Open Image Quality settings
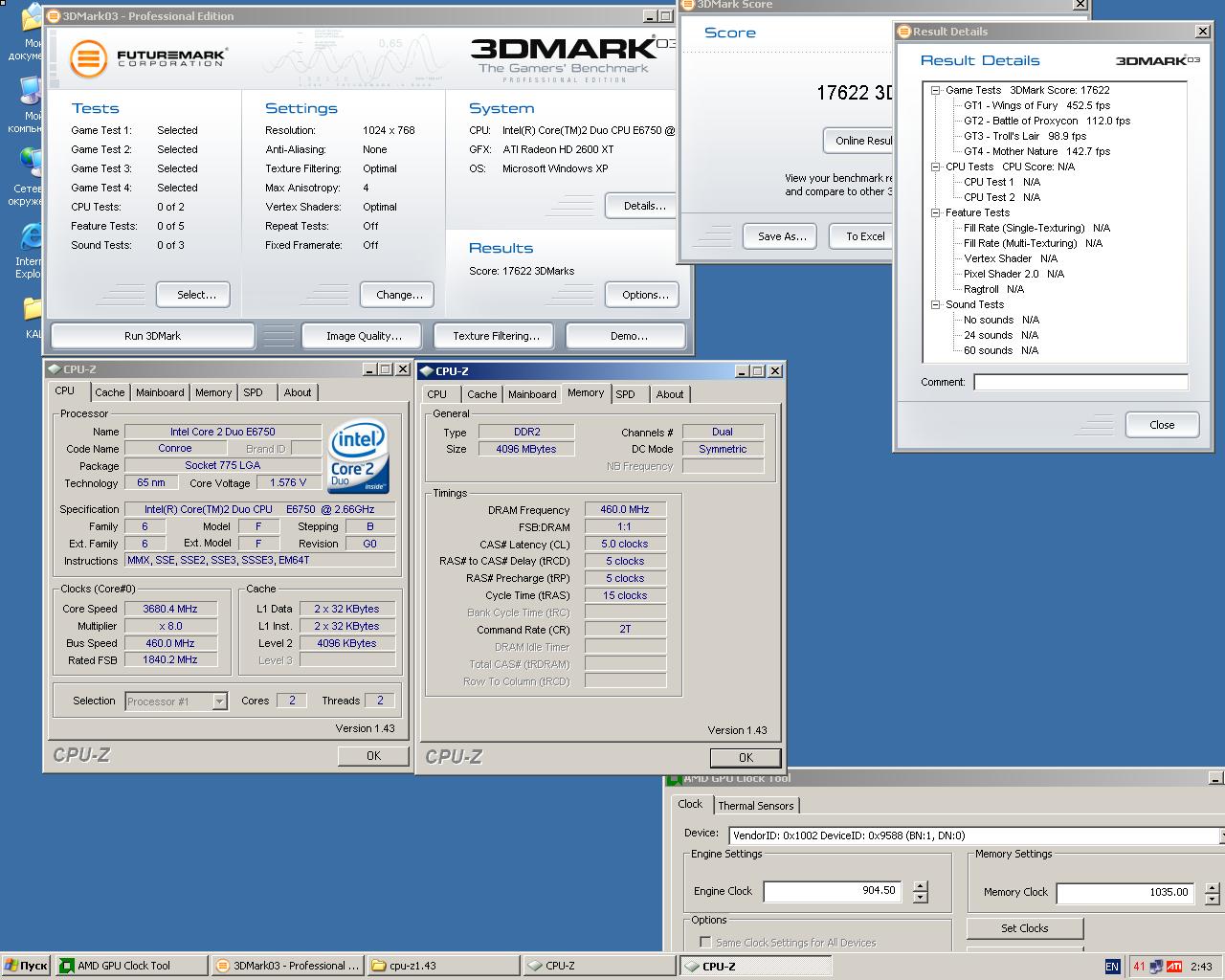Viewport: 1225px width, 980px height. point(364,336)
